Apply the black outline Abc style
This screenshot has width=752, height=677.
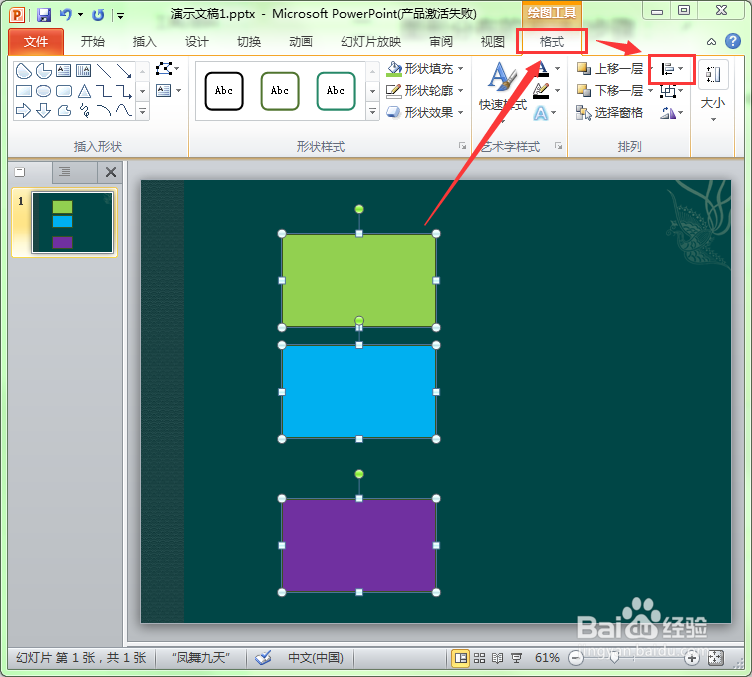(224, 91)
